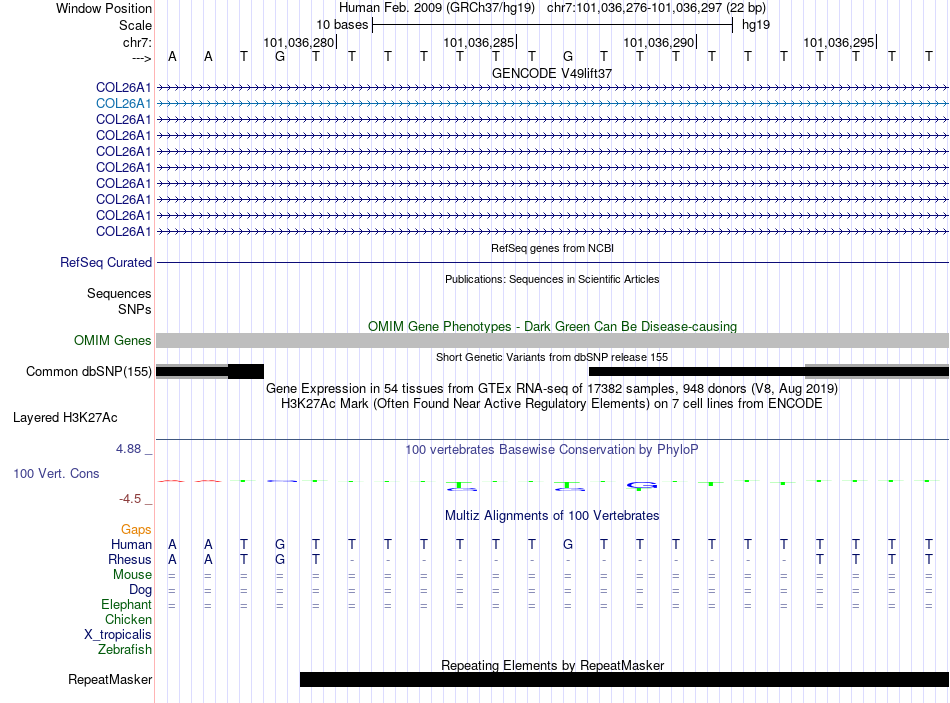Image resolution: width=950 pixels, height=703 pixels.
Task: Click the GTEx Gene Expression track title
Action: pyautogui.click(x=552, y=388)
